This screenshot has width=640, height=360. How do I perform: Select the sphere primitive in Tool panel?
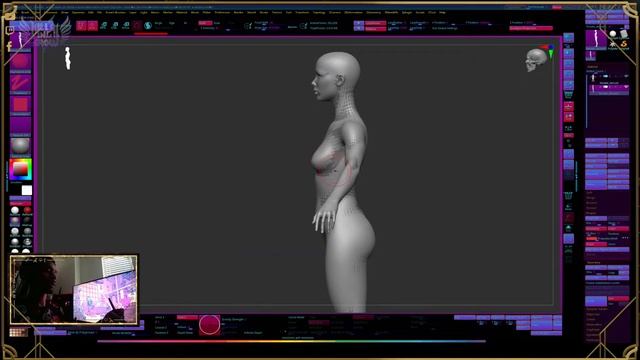[613, 33]
